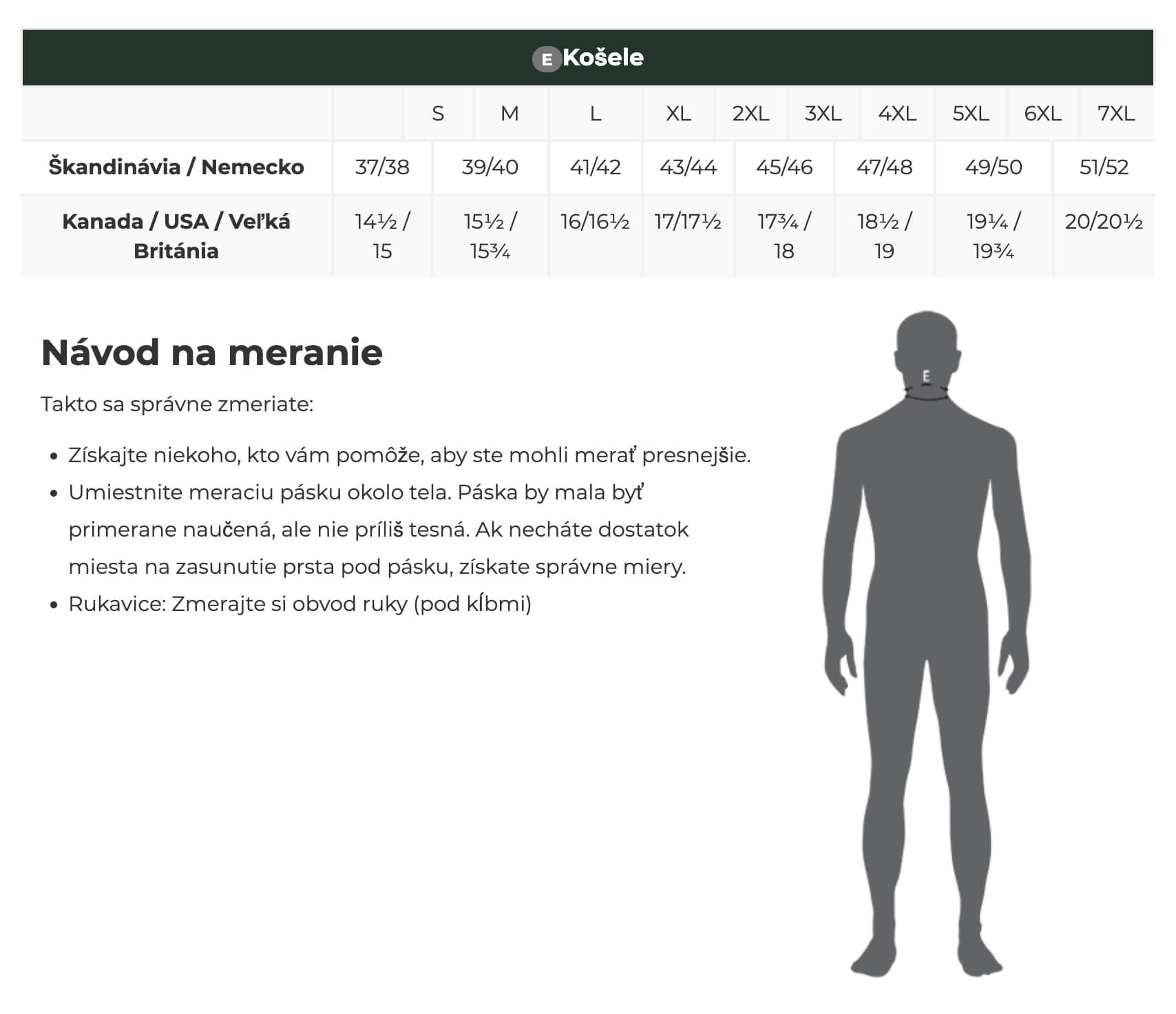Click the body silhouette illustration
The image size is (1176, 1014).
(927, 644)
